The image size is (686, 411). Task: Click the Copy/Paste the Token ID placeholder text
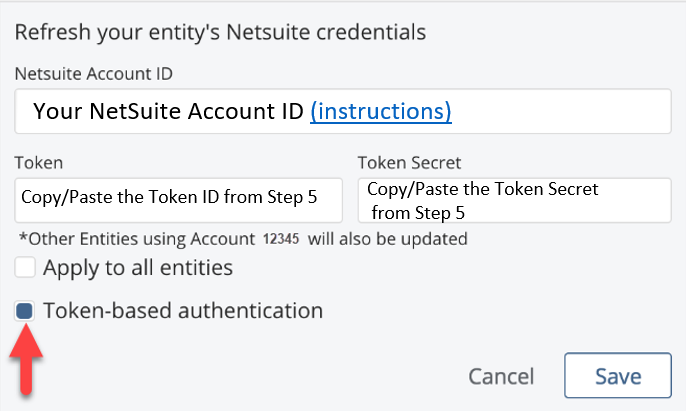169,198
